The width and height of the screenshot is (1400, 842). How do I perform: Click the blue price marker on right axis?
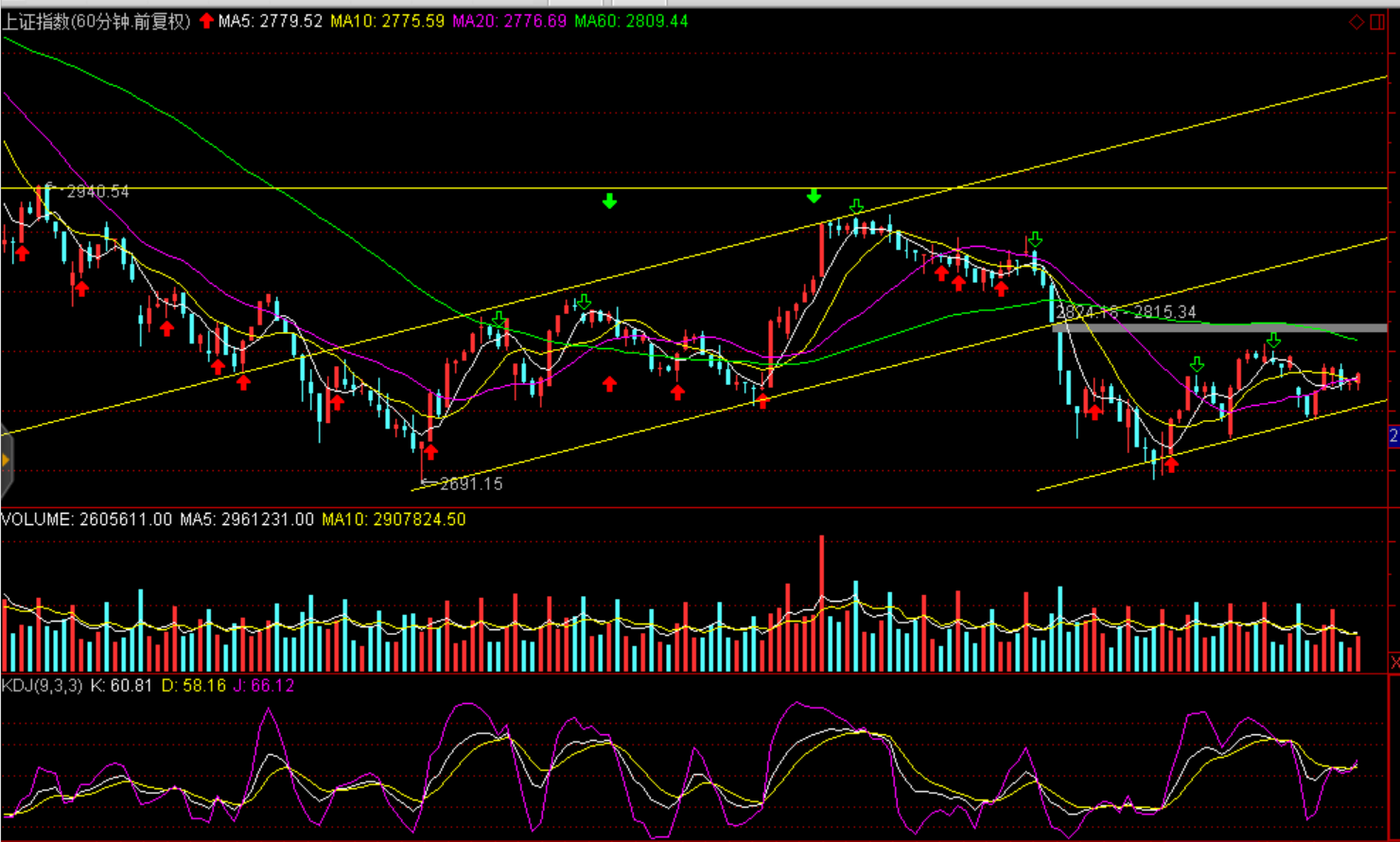tap(1393, 436)
